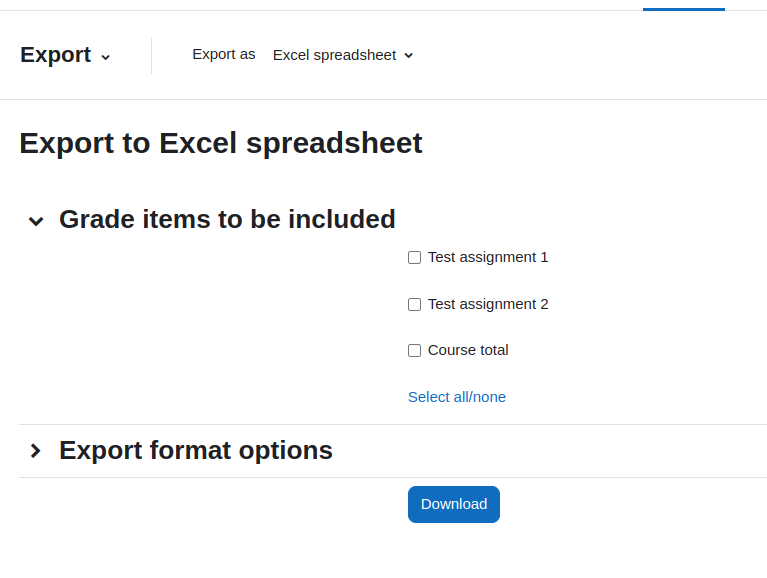Check the Test assignment 2 checkbox
This screenshot has width=767, height=578.
[x=414, y=305]
